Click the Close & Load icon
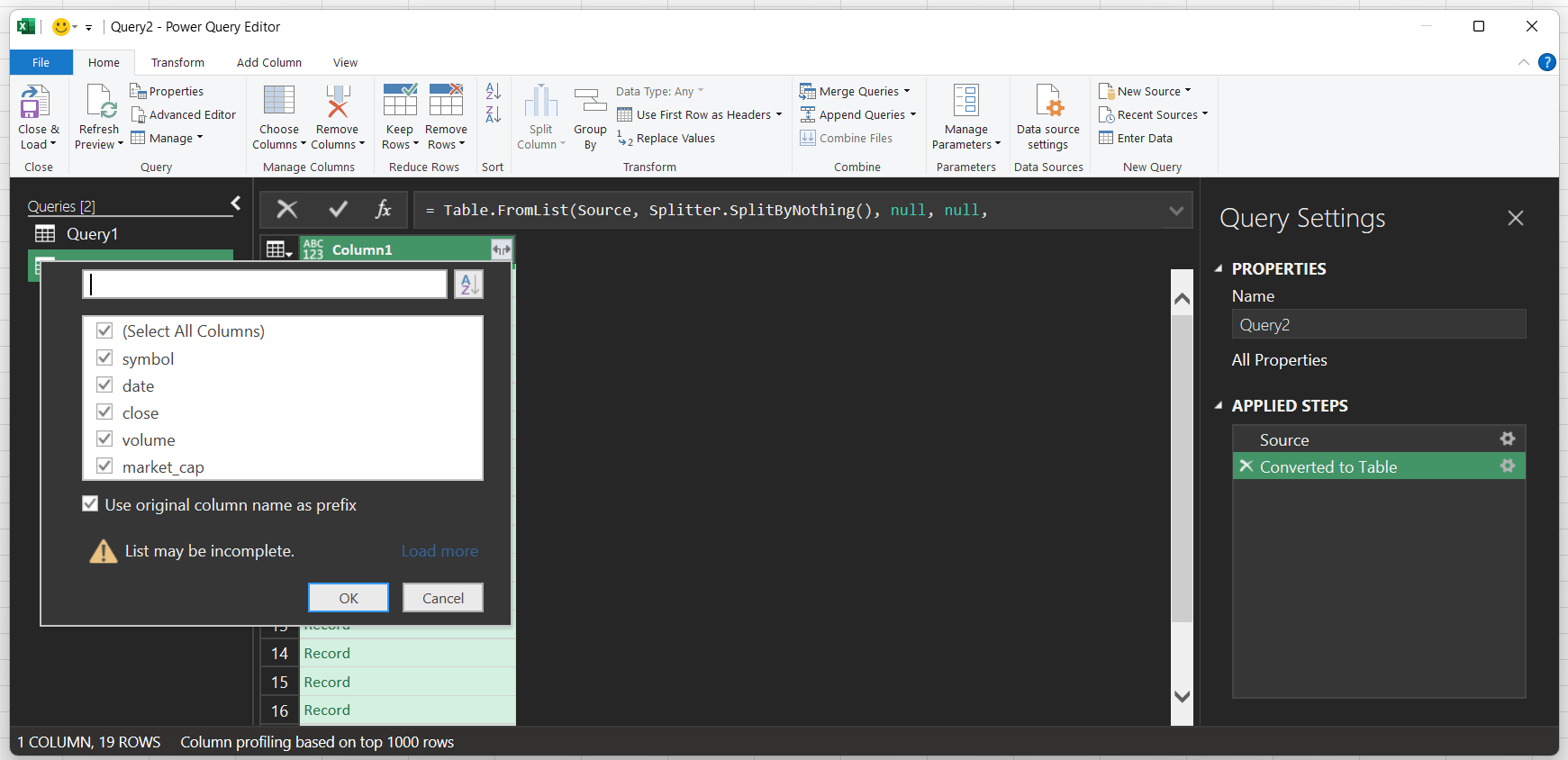This screenshot has height=760, width=1568. pyautogui.click(x=35, y=102)
